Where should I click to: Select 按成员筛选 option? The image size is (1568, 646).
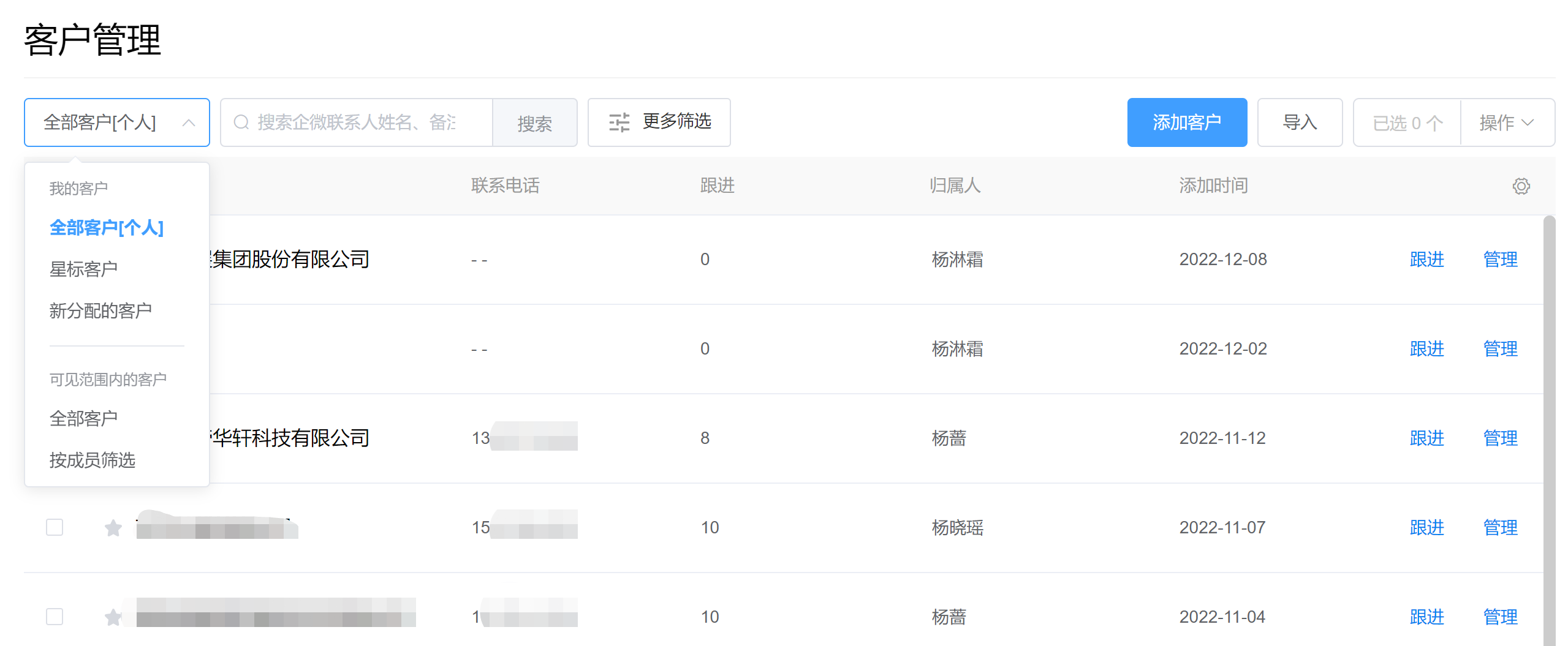tap(92, 460)
